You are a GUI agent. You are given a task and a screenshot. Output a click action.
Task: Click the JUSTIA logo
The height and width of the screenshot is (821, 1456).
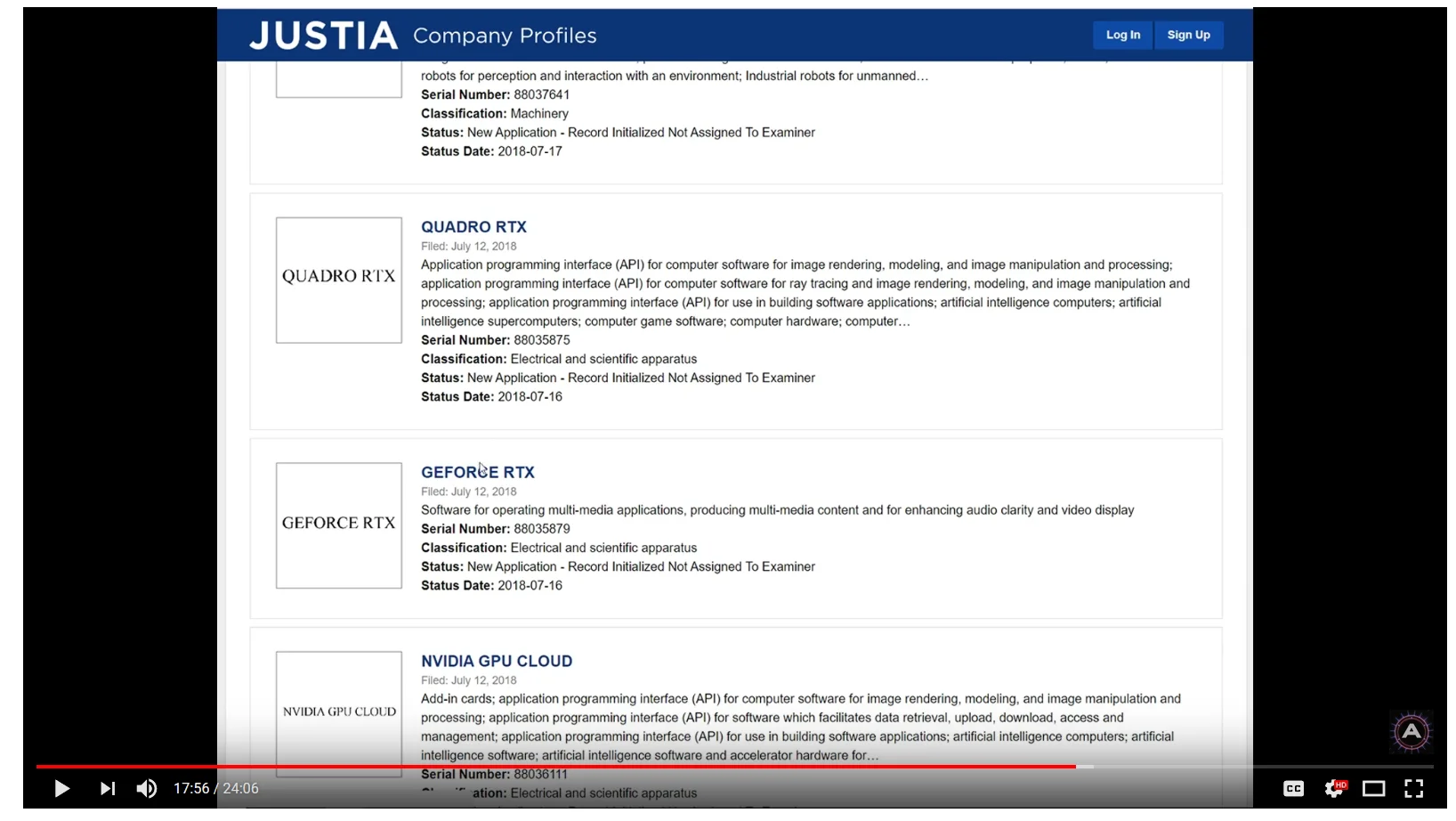click(324, 36)
